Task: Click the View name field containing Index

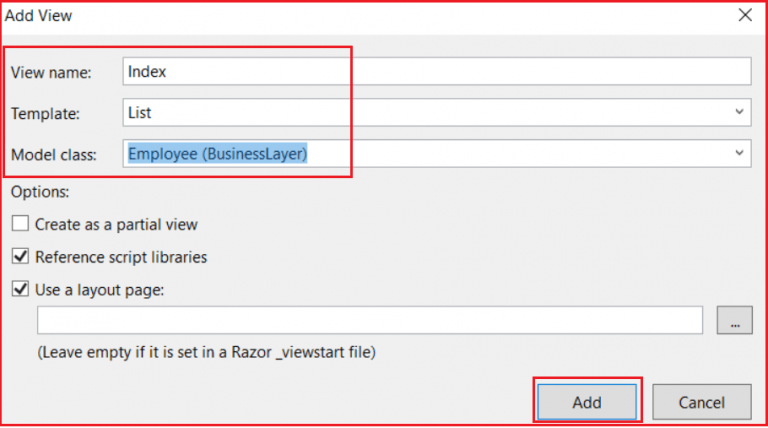Action: (x=437, y=71)
